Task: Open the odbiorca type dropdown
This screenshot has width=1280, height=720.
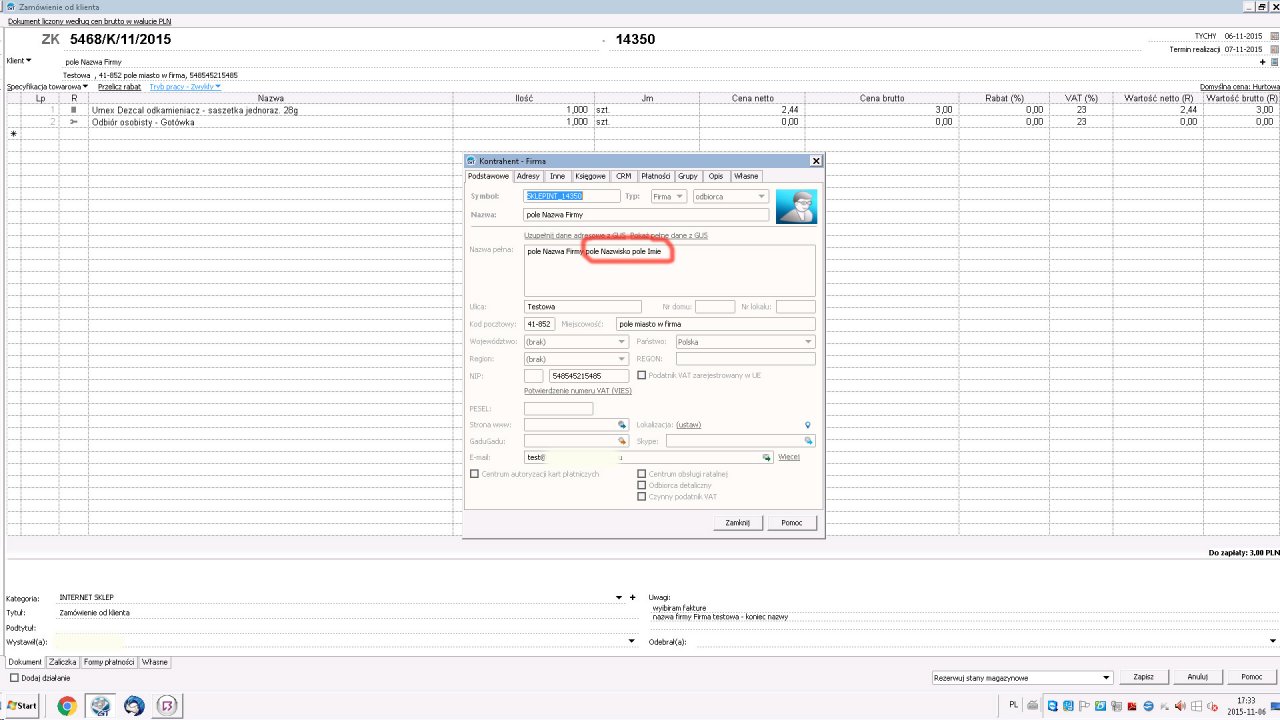Action: click(731, 196)
